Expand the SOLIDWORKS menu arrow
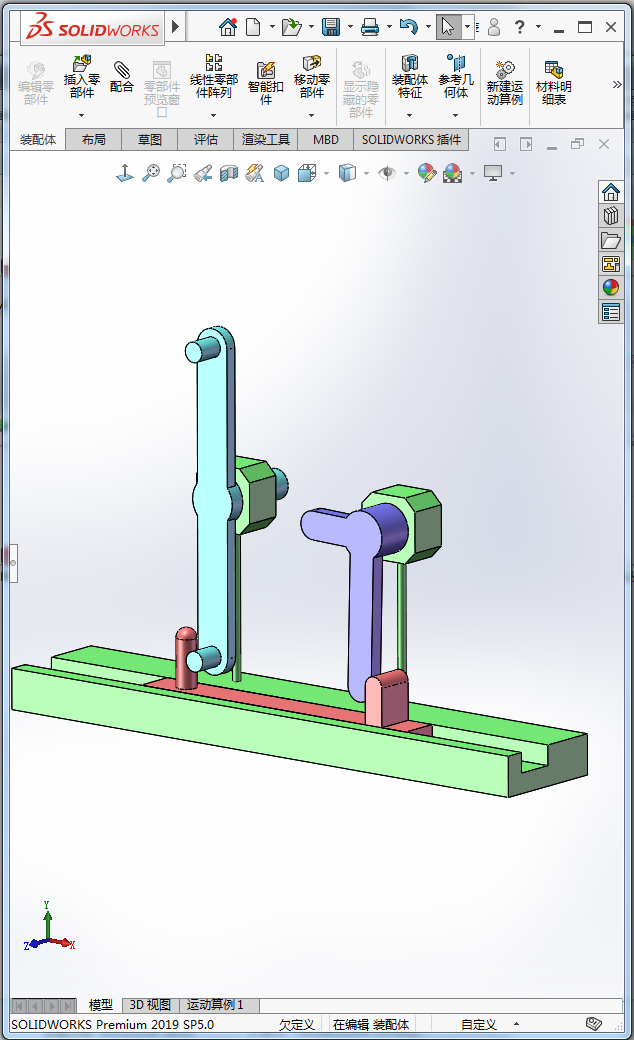 pyautogui.click(x=176, y=27)
